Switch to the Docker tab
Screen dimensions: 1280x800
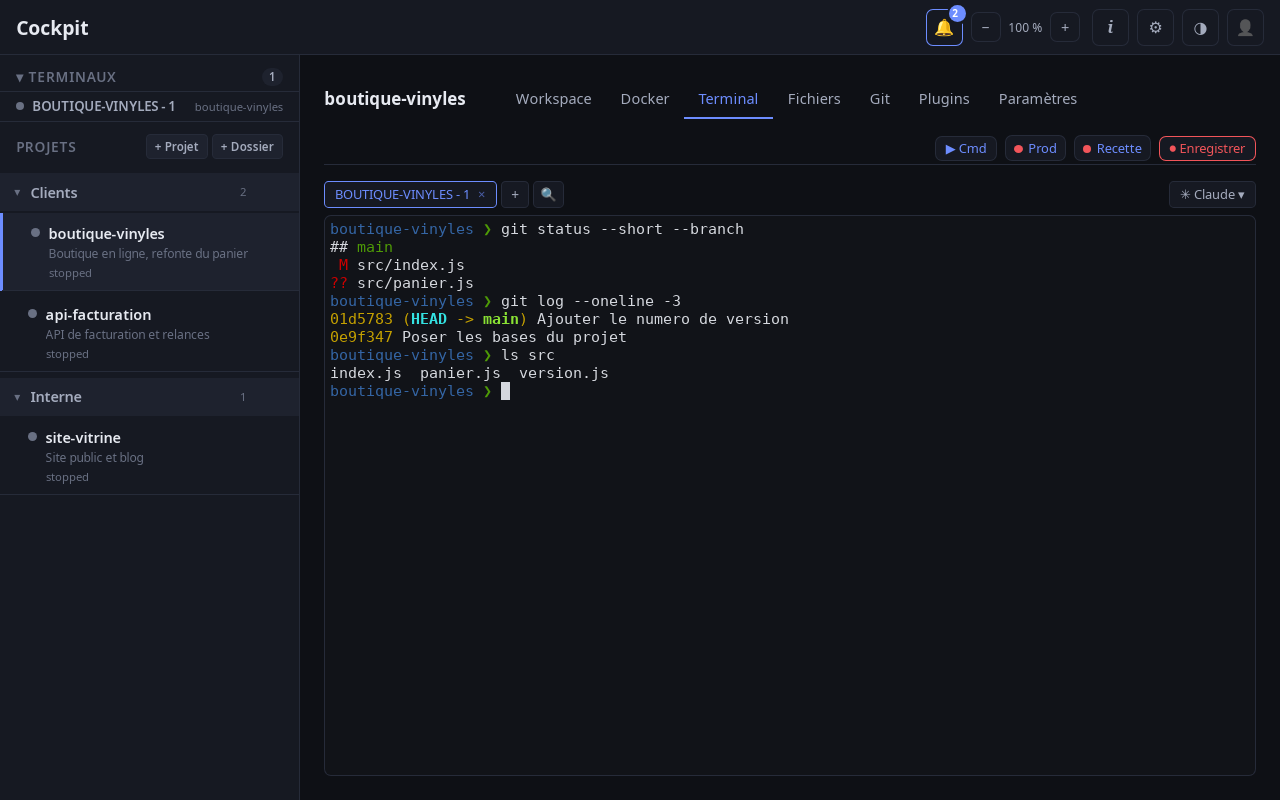click(x=645, y=98)
